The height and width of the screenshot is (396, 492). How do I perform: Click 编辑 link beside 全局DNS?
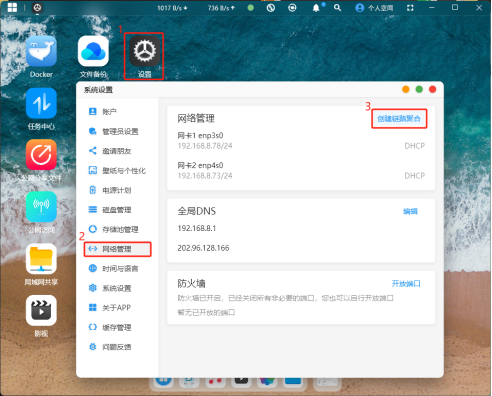410,211
